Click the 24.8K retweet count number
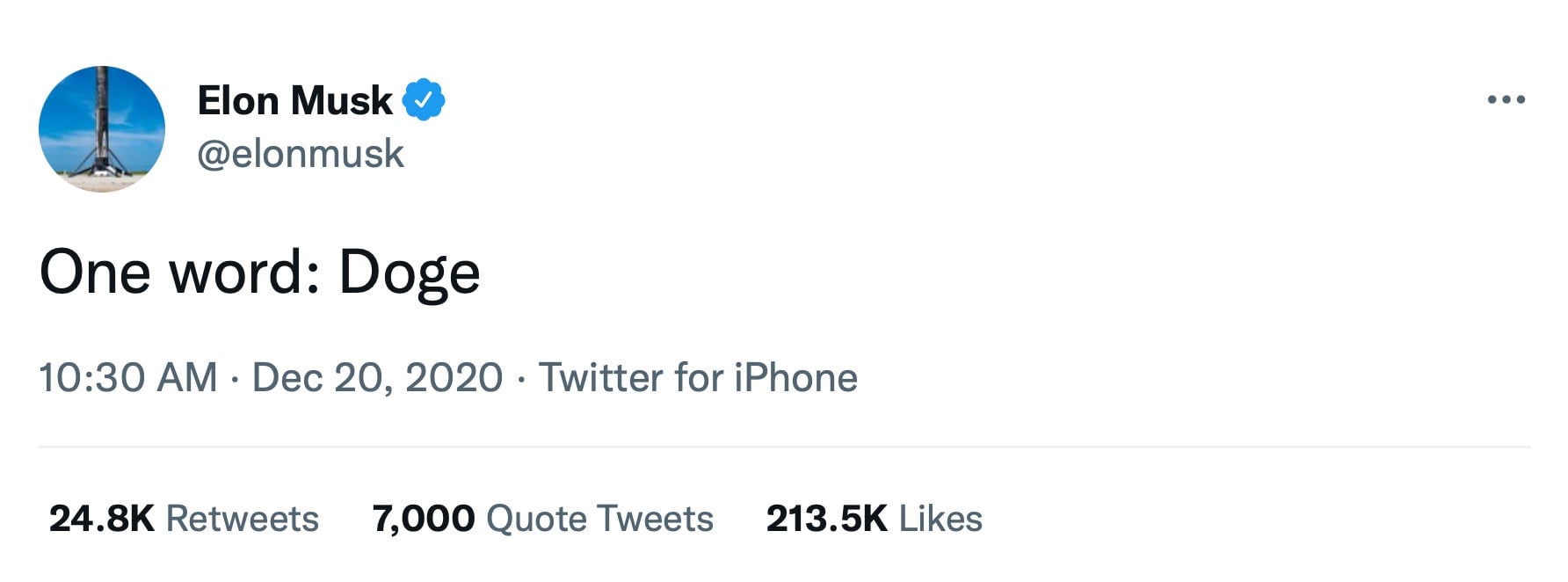 102,519
